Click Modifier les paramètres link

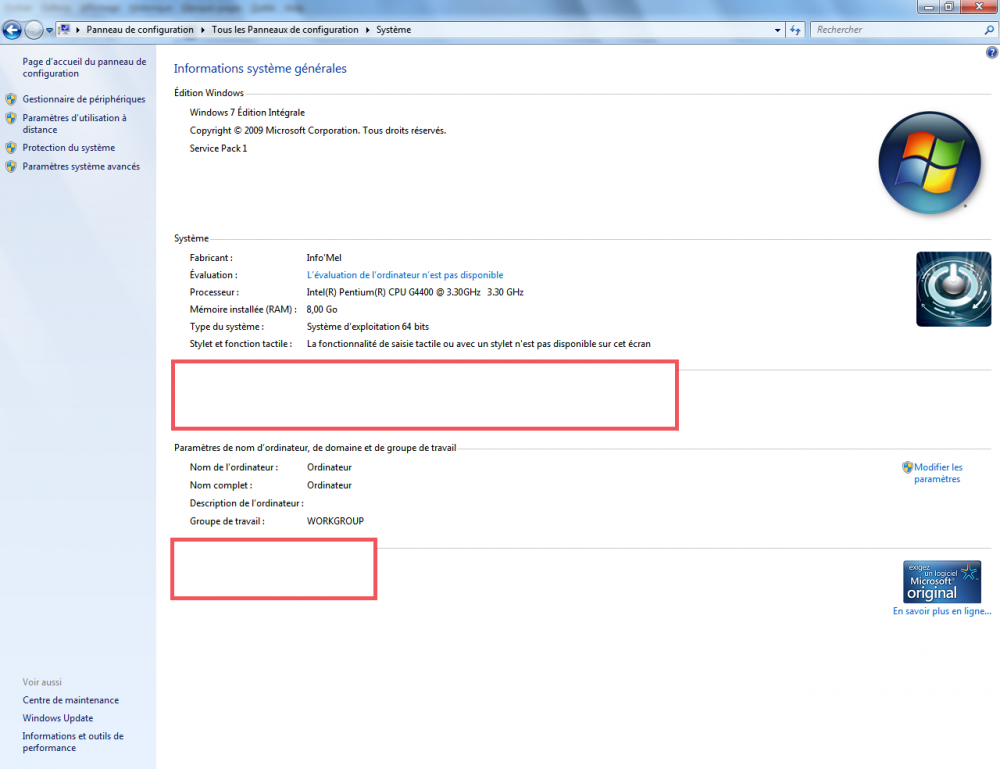[937, 473]
